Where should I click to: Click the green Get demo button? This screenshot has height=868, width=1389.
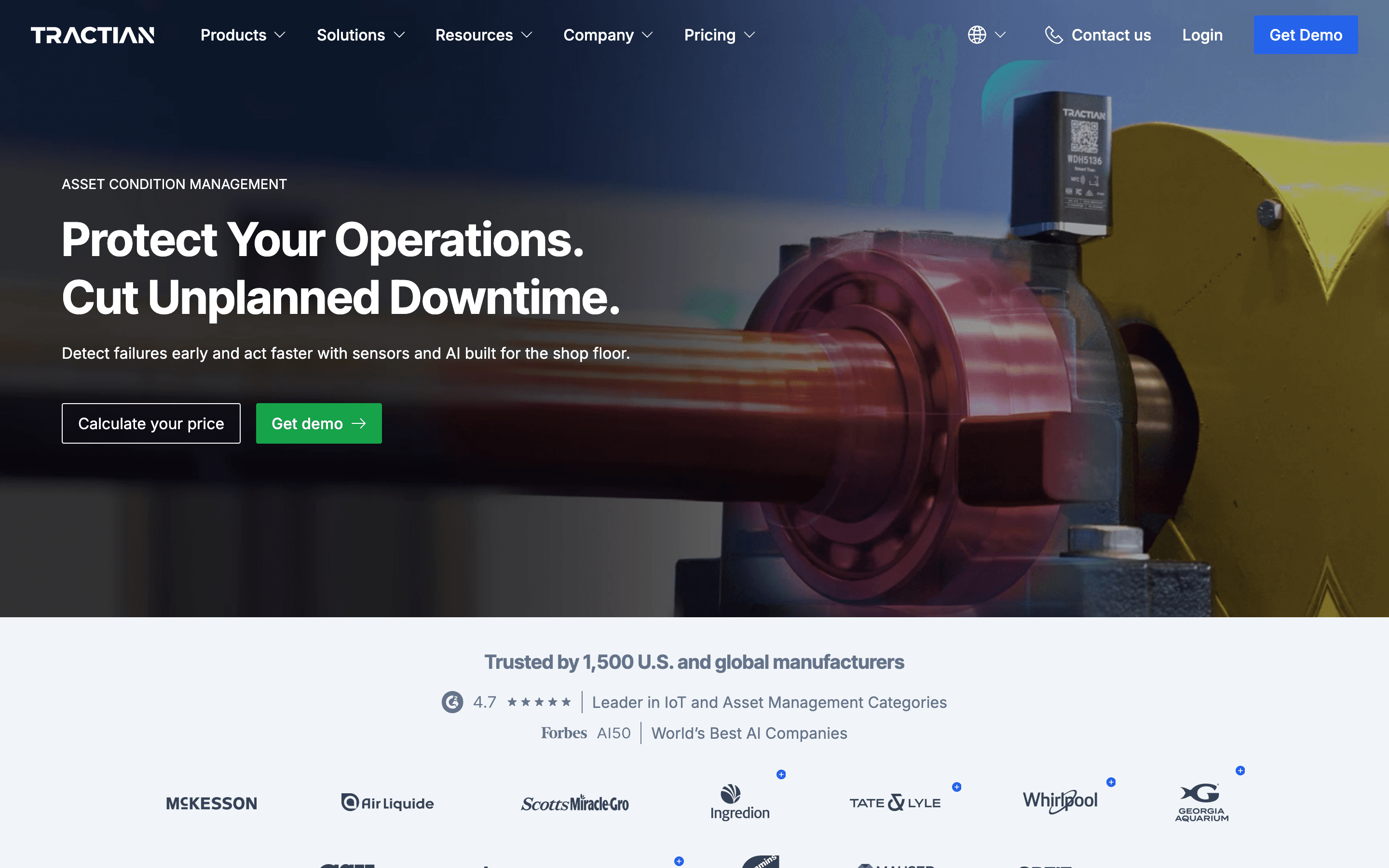(318, 423)
